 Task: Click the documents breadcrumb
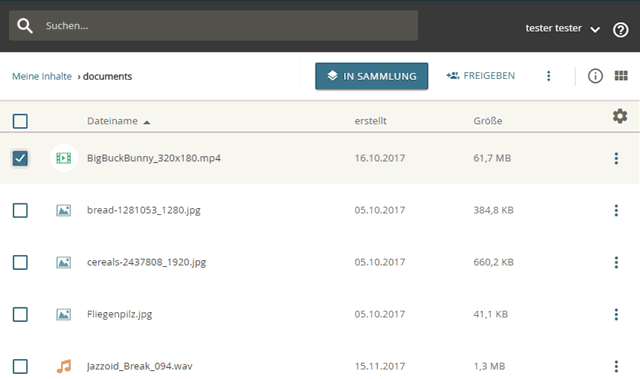[107, 76]
